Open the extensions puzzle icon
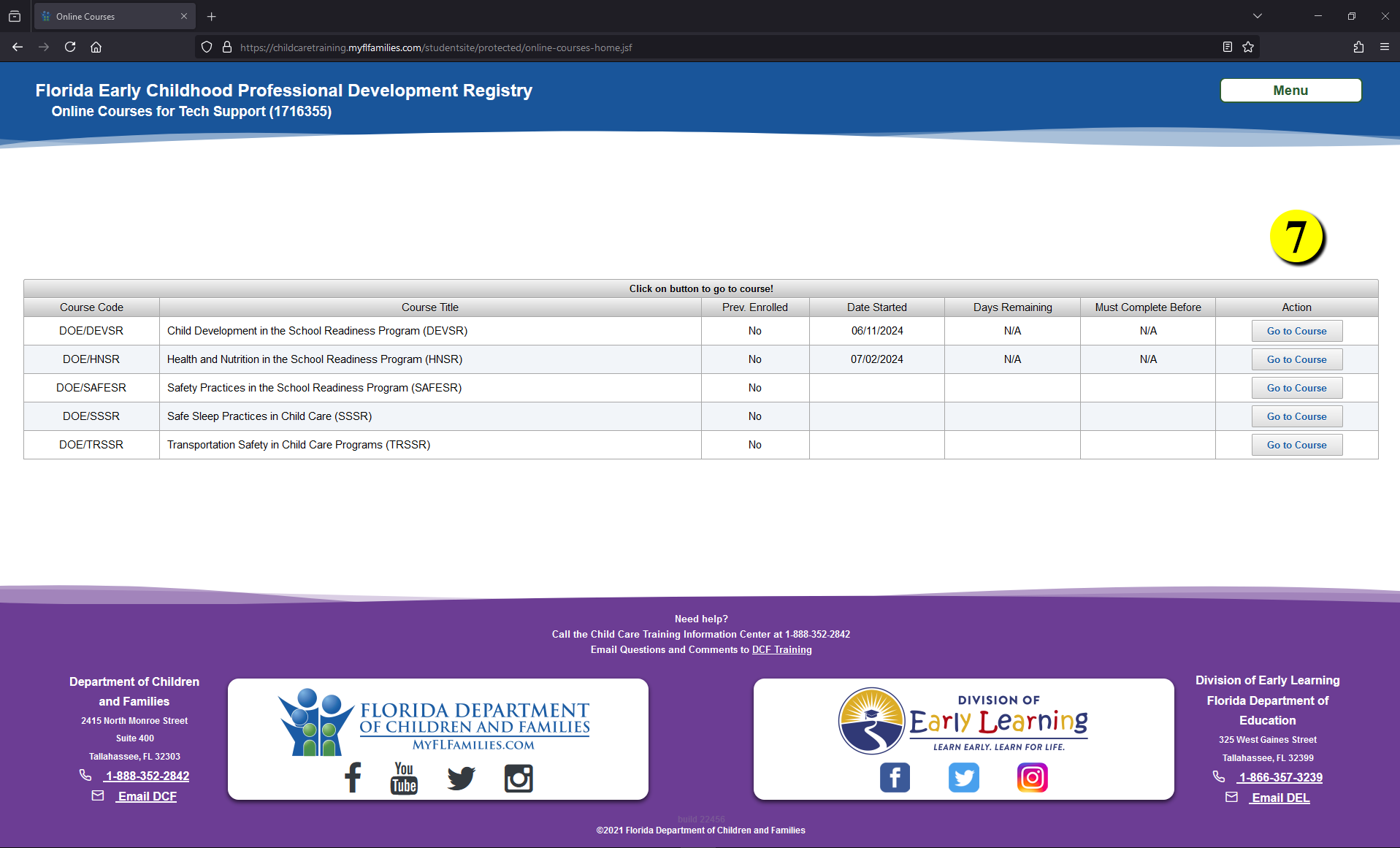This screenshot has height=848, width=1400. click(x=1358, y=47)
